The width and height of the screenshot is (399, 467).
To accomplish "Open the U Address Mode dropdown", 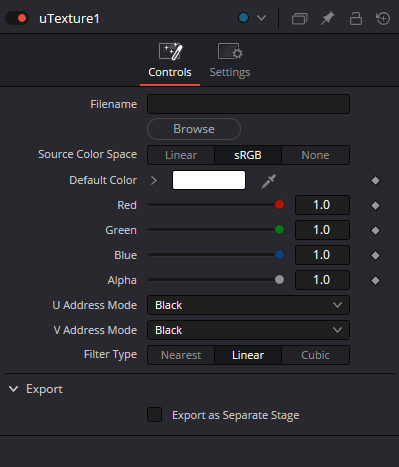I will click(x=248, y=305).
